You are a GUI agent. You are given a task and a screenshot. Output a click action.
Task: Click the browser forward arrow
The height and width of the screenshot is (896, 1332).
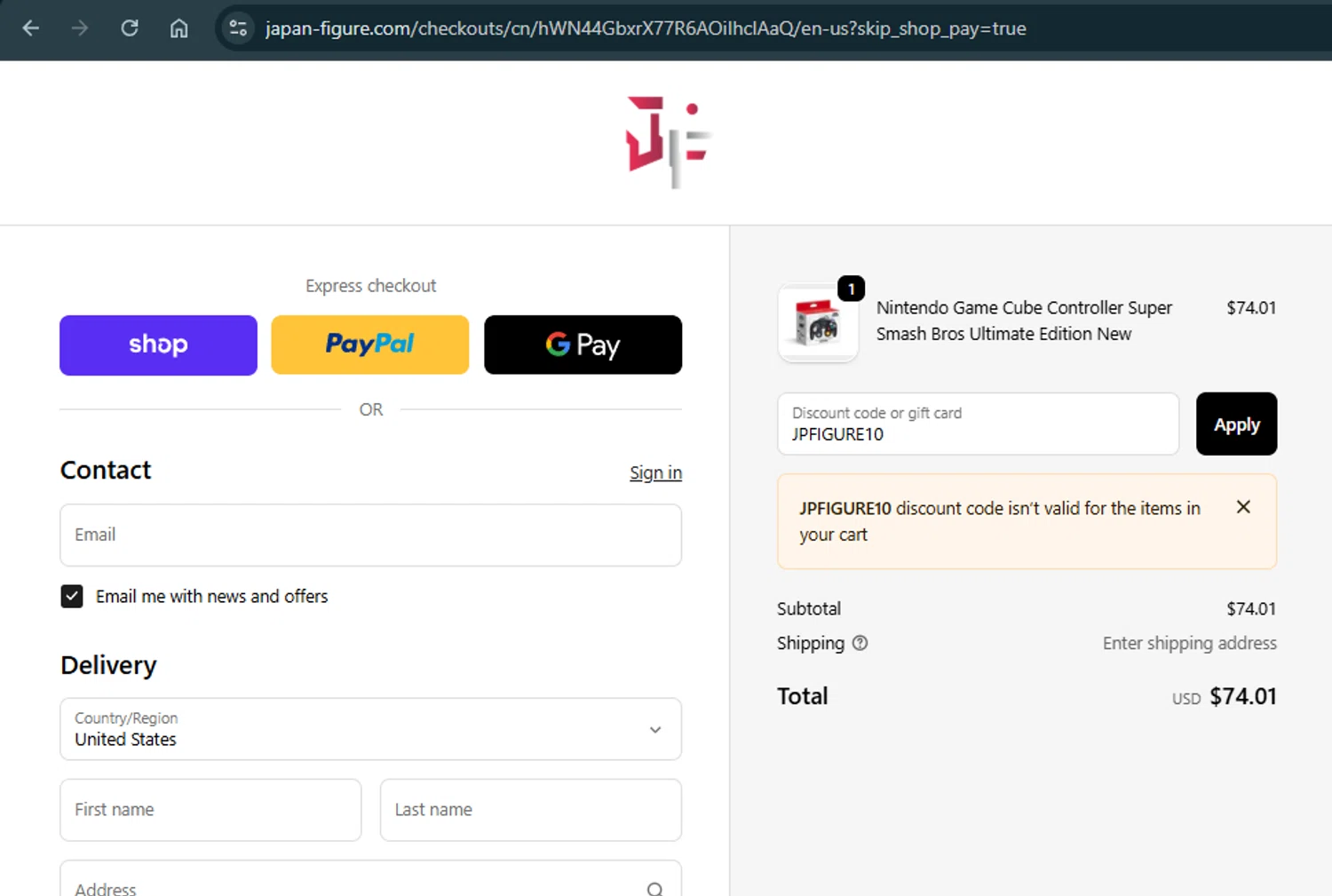point(80,28)
